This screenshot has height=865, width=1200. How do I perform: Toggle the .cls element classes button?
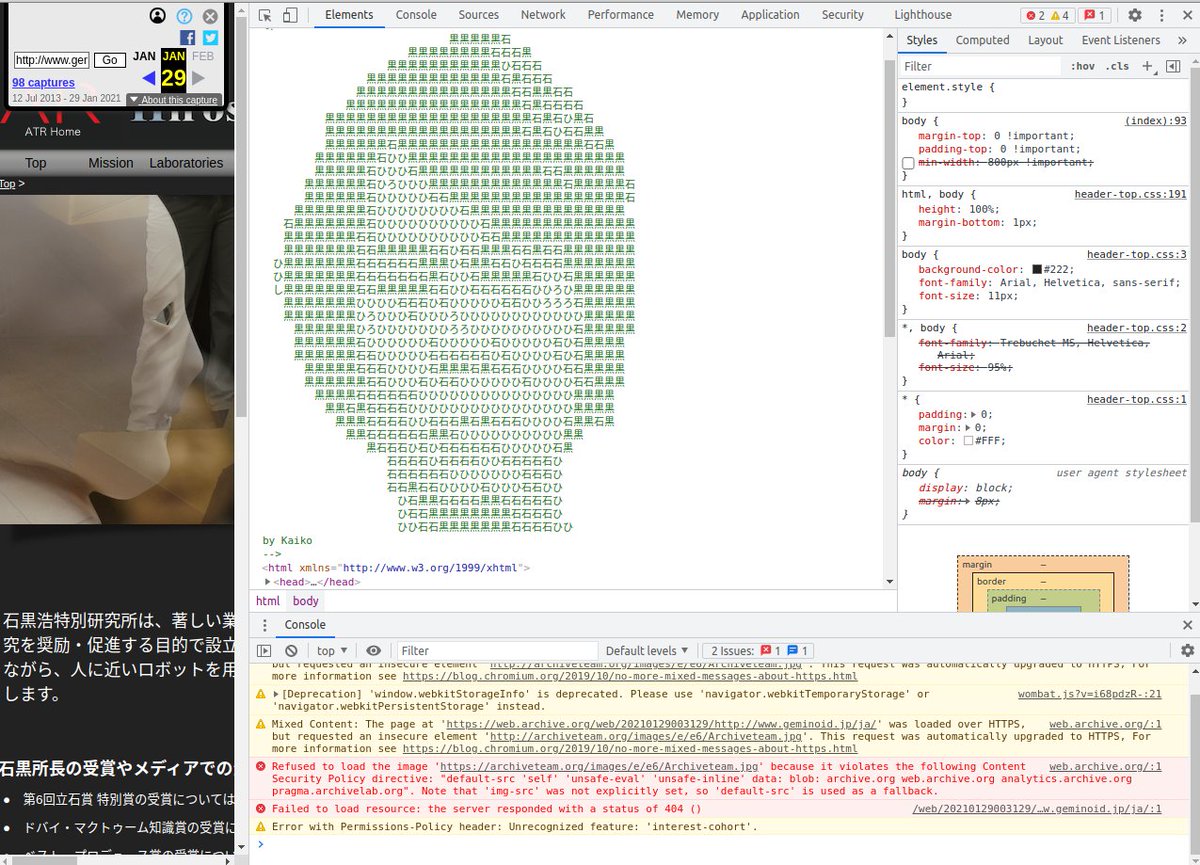(1118, 66)
